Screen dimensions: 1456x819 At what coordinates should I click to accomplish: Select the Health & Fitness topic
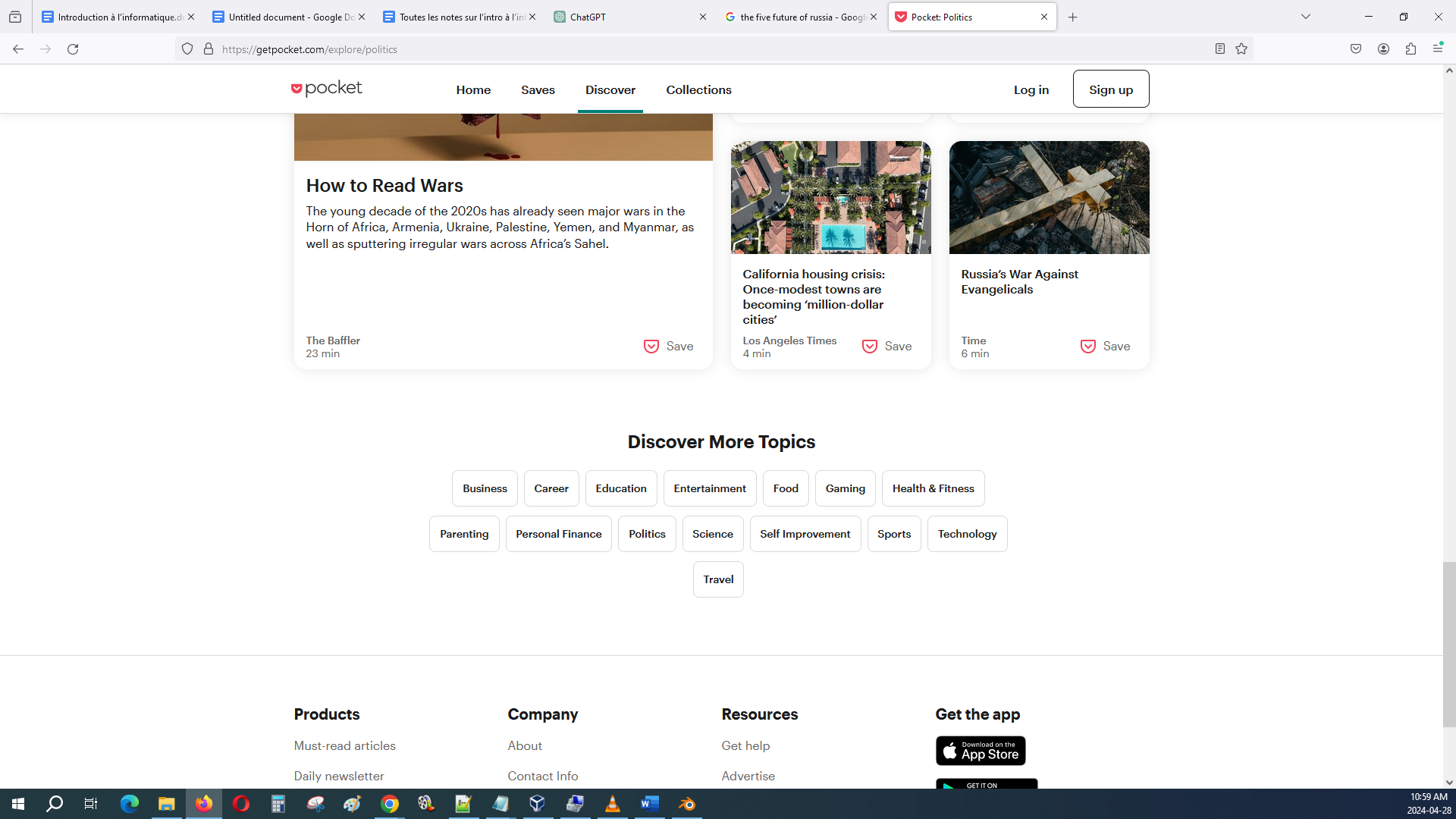click(x=933, y=489)
